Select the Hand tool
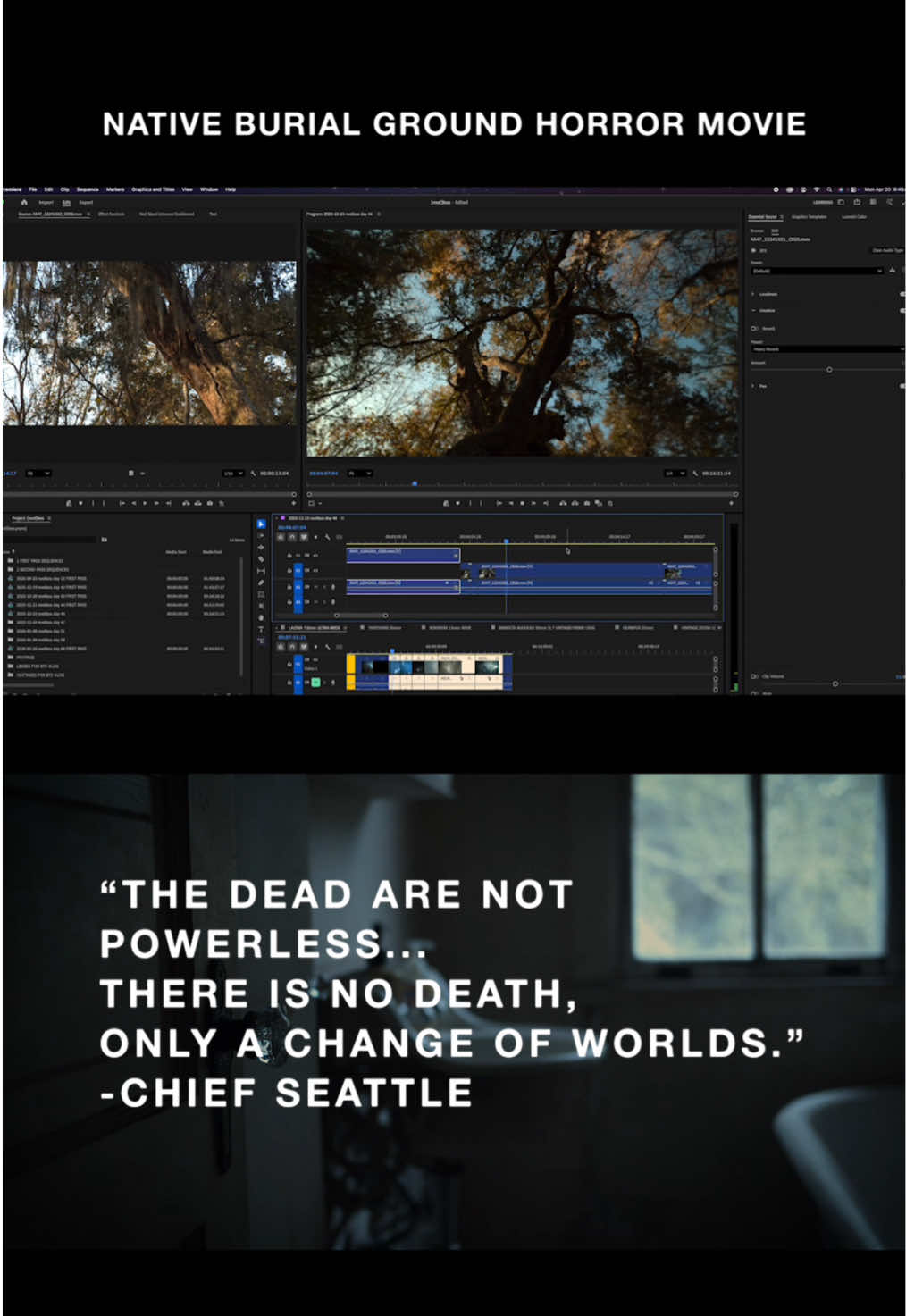This screenshot has width=906, height=1316. (261, 617)
